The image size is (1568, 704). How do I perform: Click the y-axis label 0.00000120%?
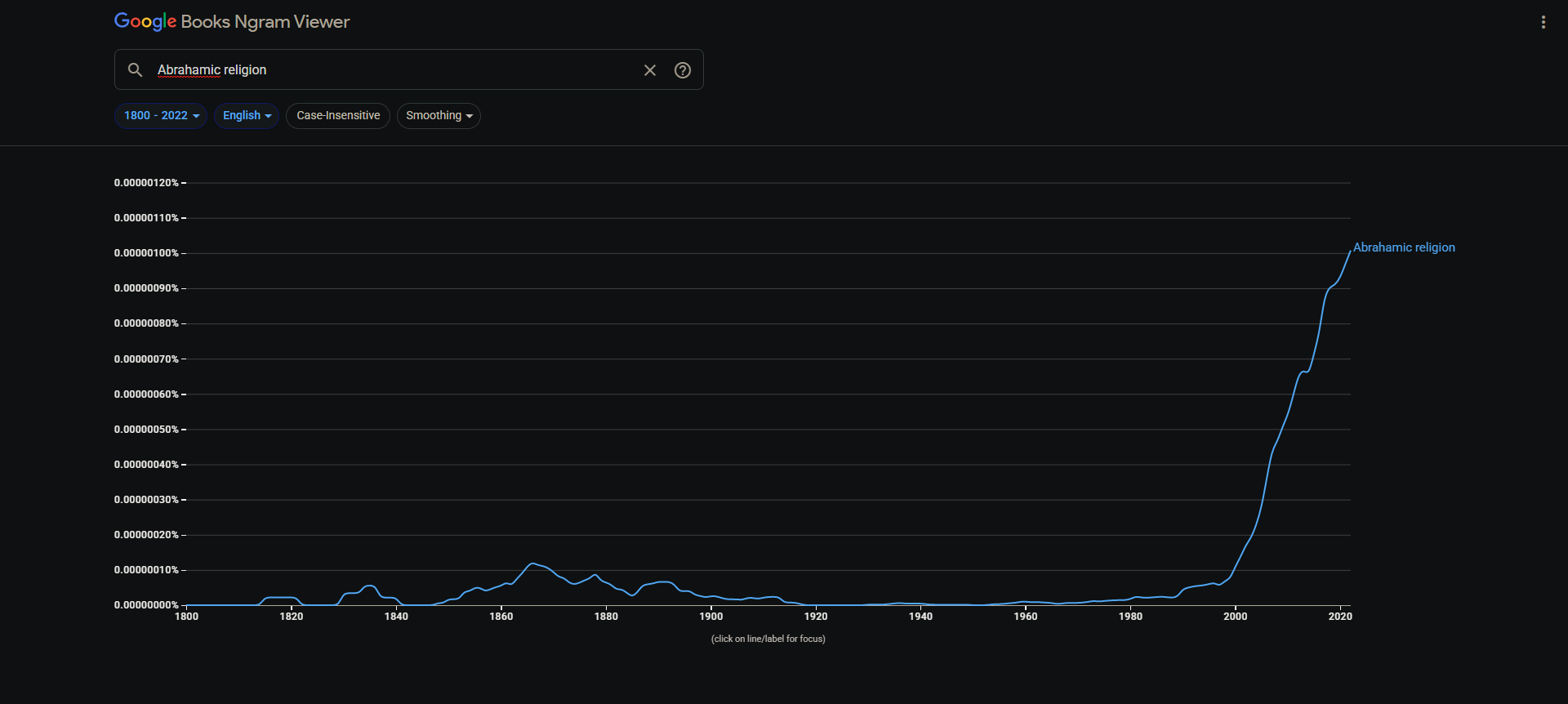pos(146,183)
